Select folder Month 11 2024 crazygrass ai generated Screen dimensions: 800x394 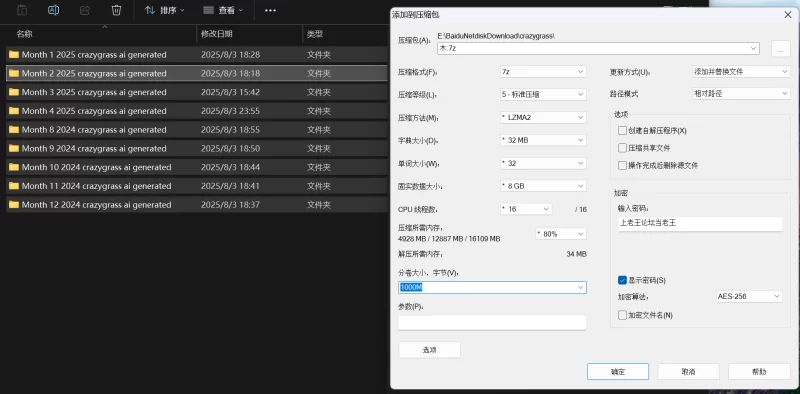tap(197, 186)
